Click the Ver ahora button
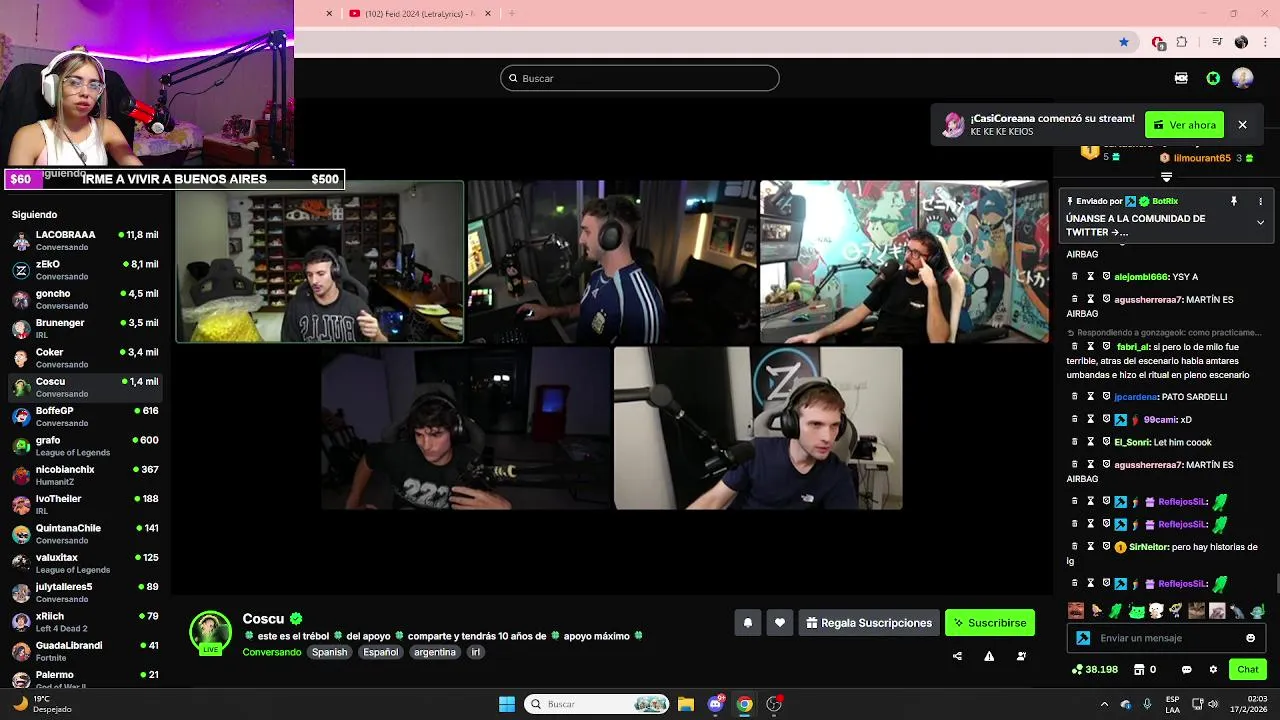The width and height of the screenshot is (1280, 720). pos(1185,125)
